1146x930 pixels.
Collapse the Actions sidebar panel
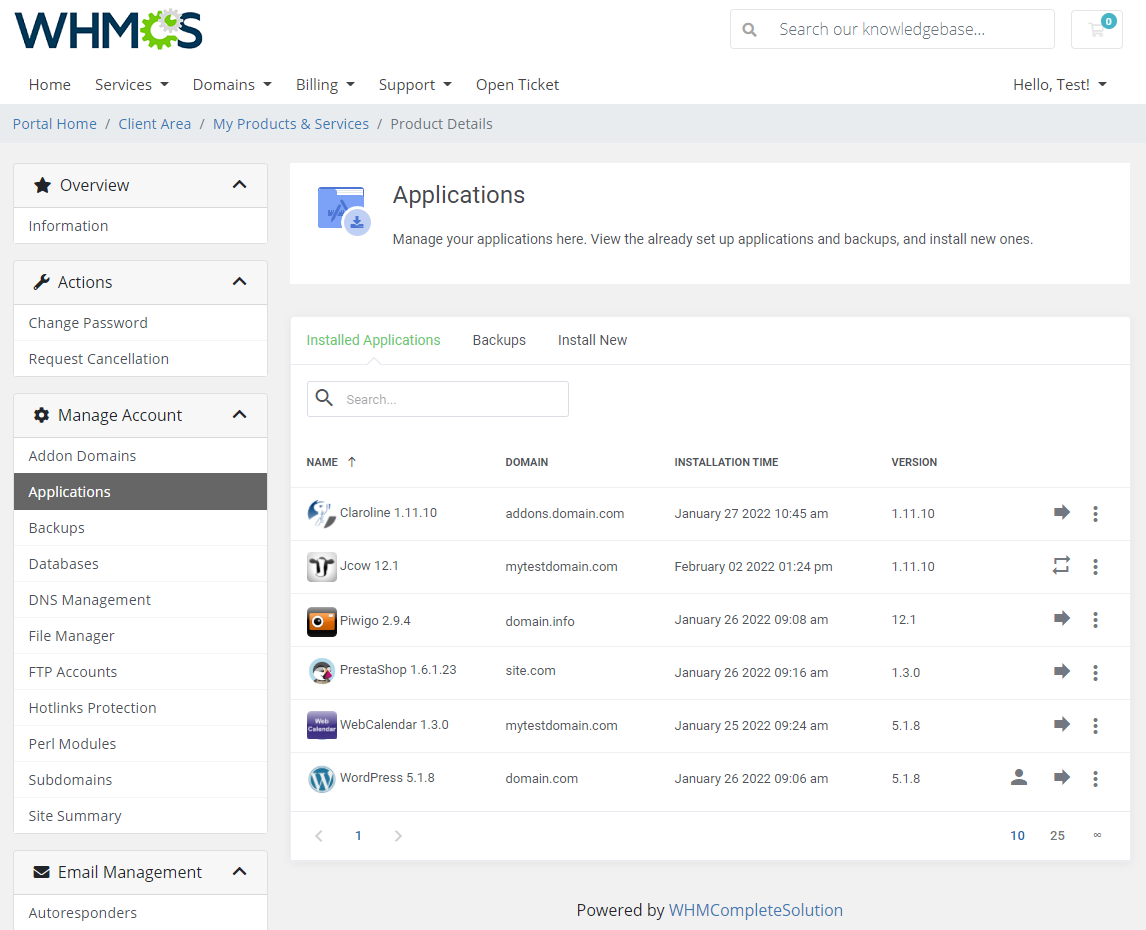(239, 281)
